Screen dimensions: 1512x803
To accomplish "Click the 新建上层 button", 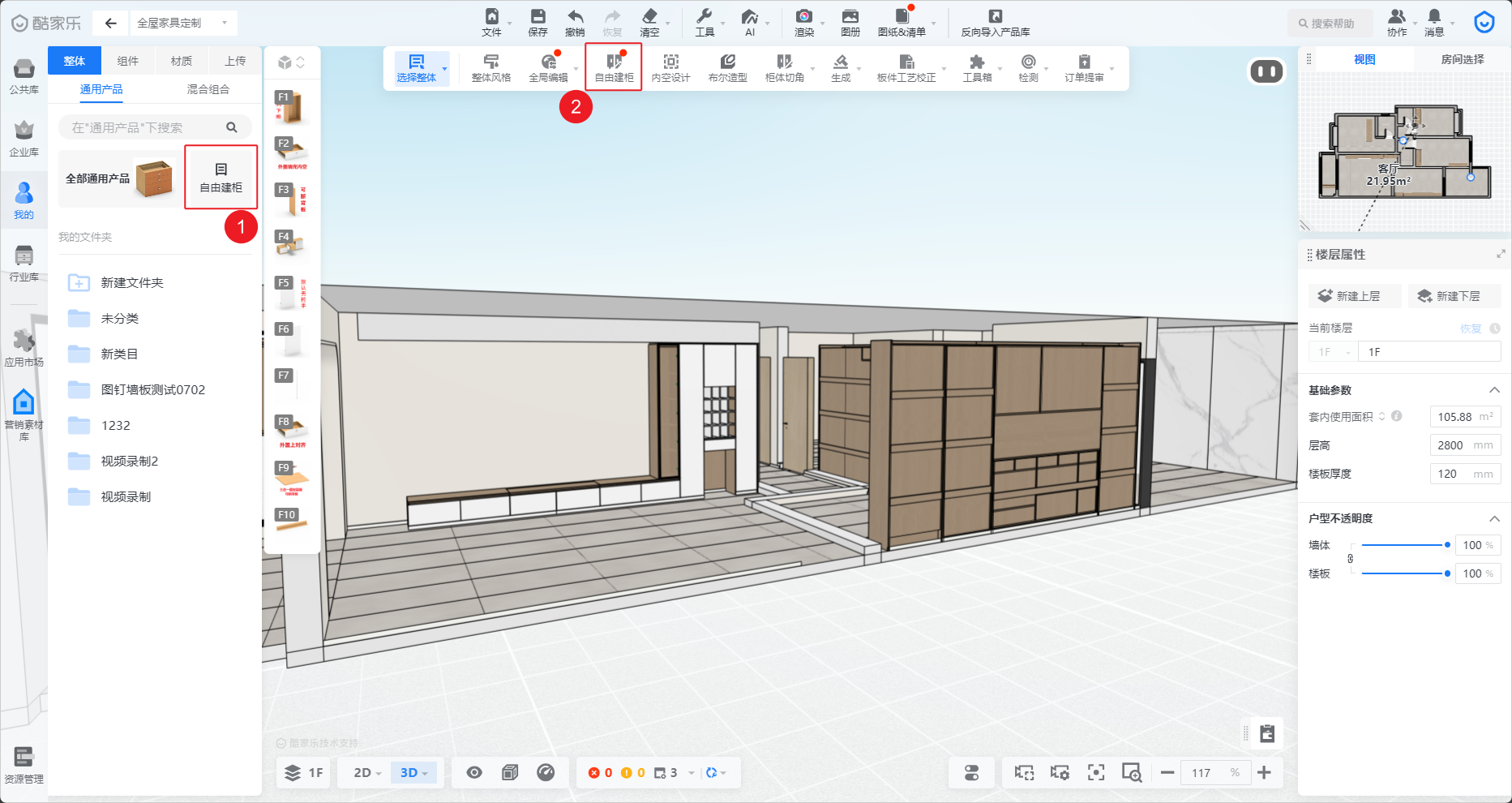I will tap(1355, 296).
